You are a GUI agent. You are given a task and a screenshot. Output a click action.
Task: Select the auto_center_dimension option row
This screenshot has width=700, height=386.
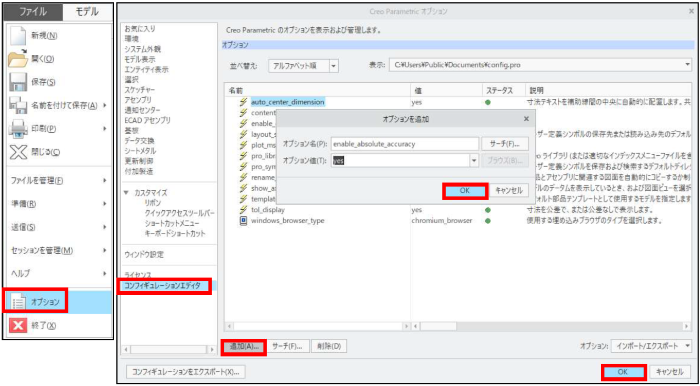tap(288, 102)
